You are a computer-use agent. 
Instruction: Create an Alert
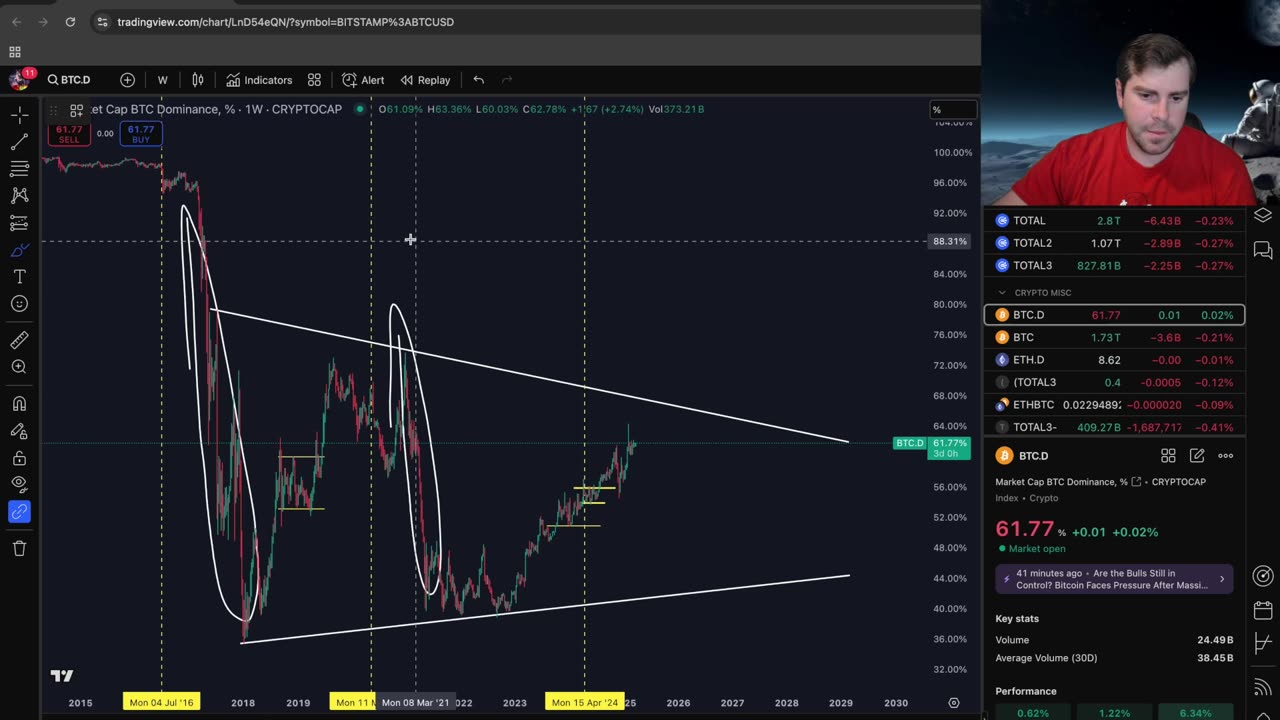tap(363, 80)
